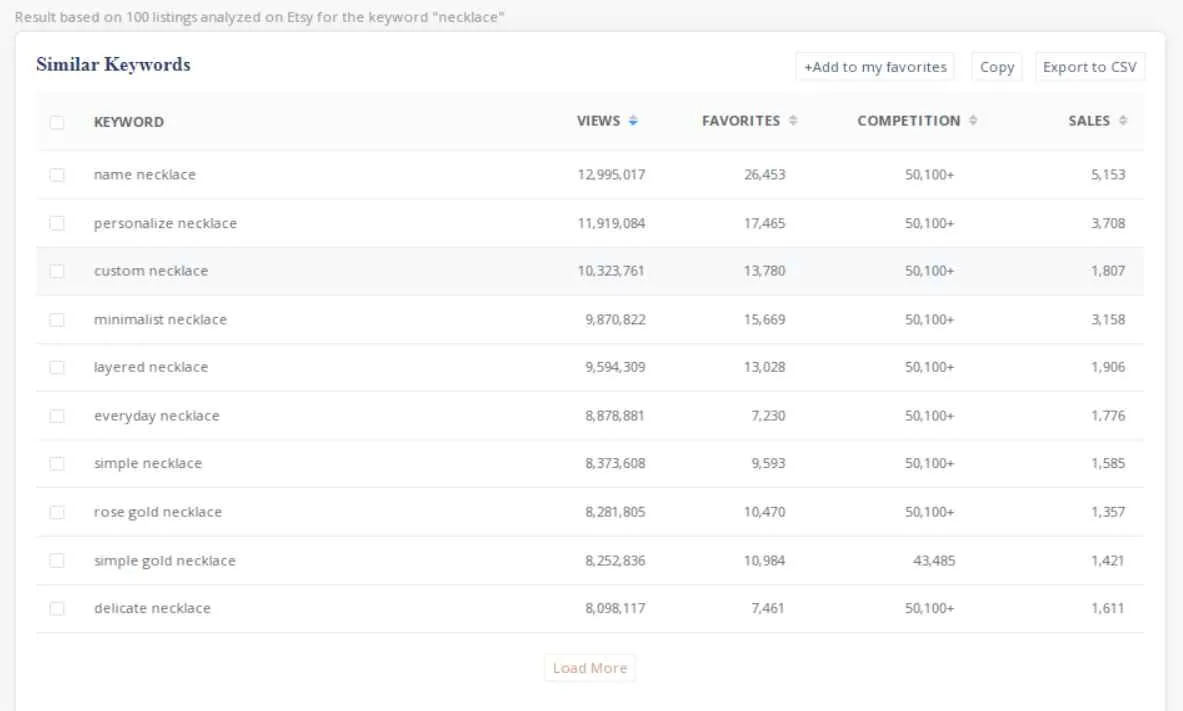The image size is (1183, 711).
Task: Select the simple gold necklace checkbox
Action: pos(57,561)
